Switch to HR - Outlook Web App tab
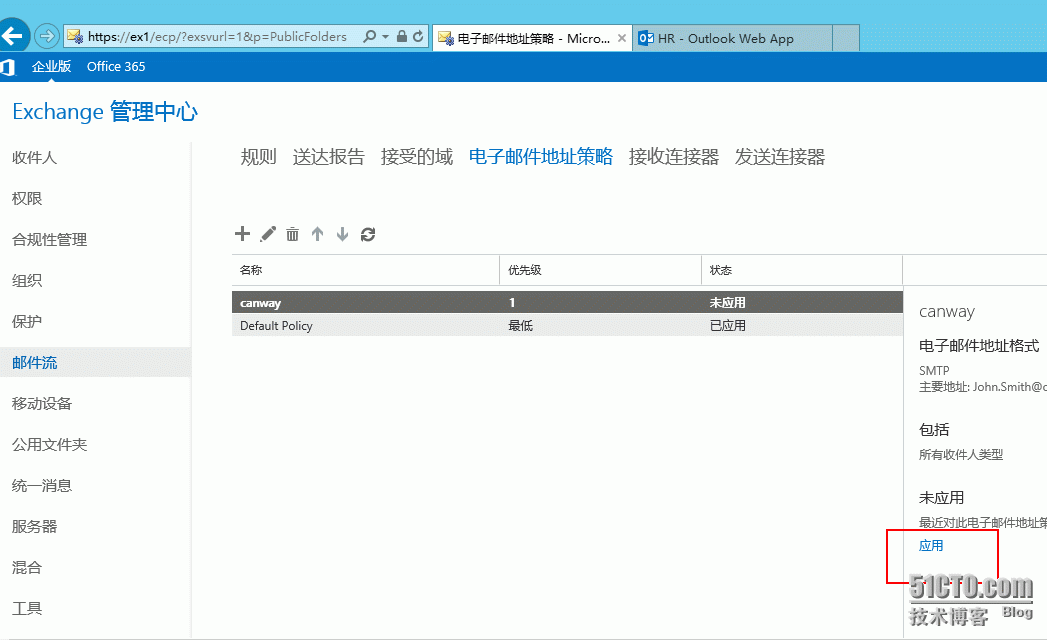The height and width of the screenshot is (640, 1047). (731, 38)
